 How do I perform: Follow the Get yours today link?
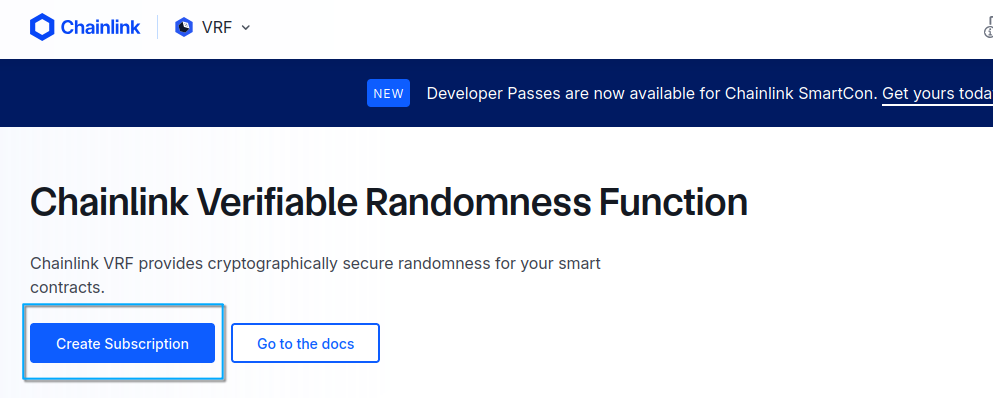(x=937, y=94)
